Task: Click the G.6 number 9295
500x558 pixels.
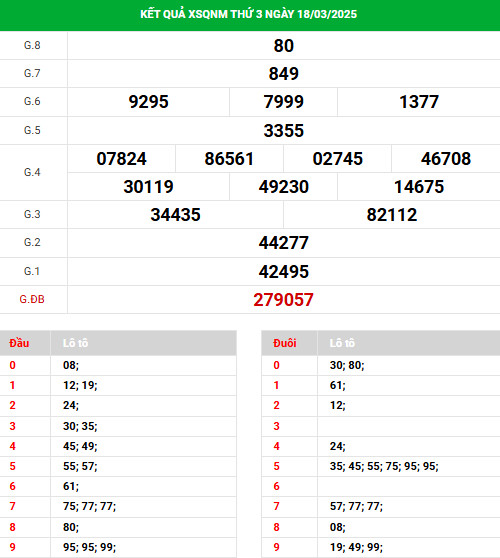Action: [x=148, y=102]
